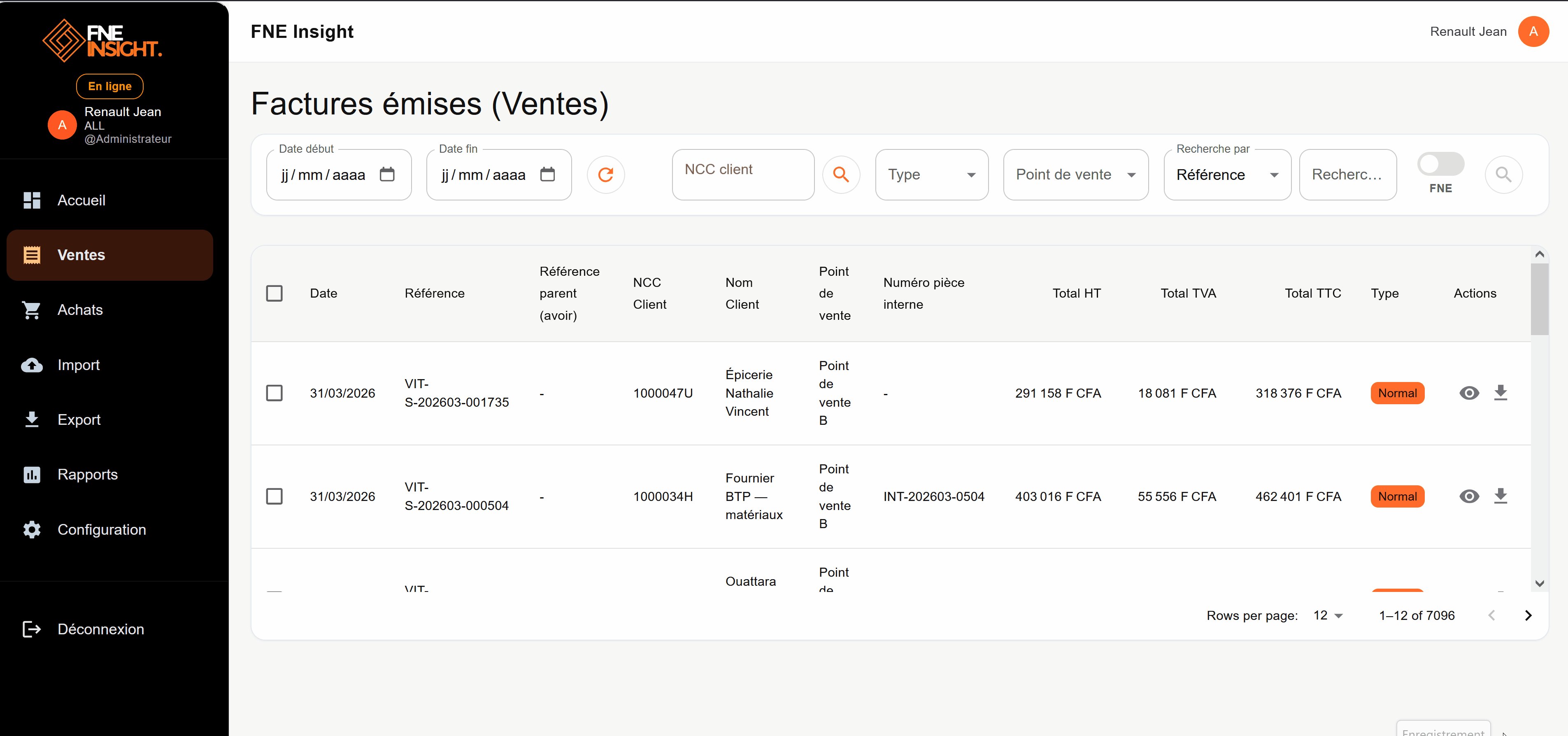Change Rows per page selector
The width and height of the screenshot is (1568, 736).
click(x=1328, y=615)
